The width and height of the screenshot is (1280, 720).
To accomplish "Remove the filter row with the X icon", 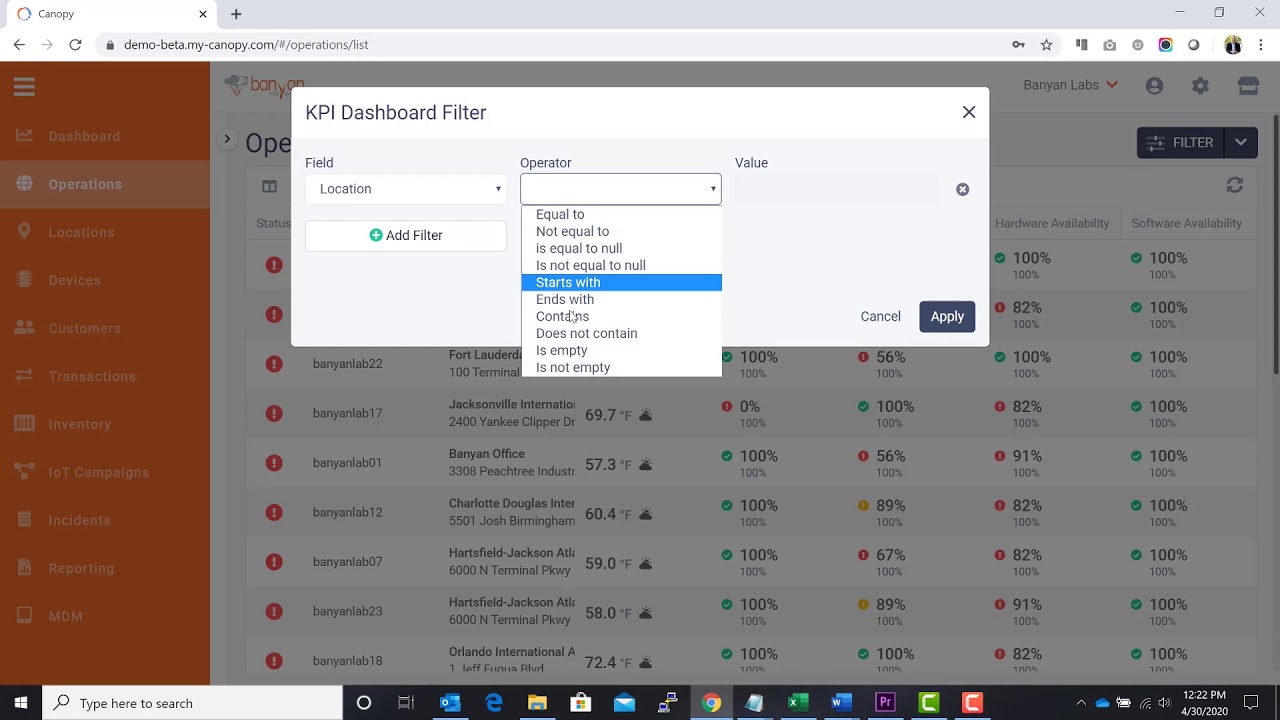I will (x=962, y=189).
